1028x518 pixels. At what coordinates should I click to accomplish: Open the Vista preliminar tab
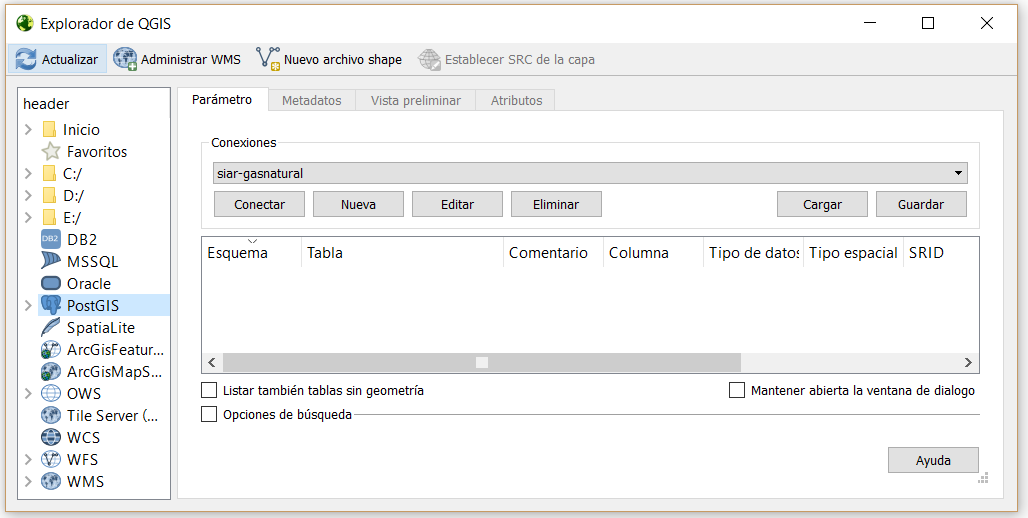click(416, 100)
